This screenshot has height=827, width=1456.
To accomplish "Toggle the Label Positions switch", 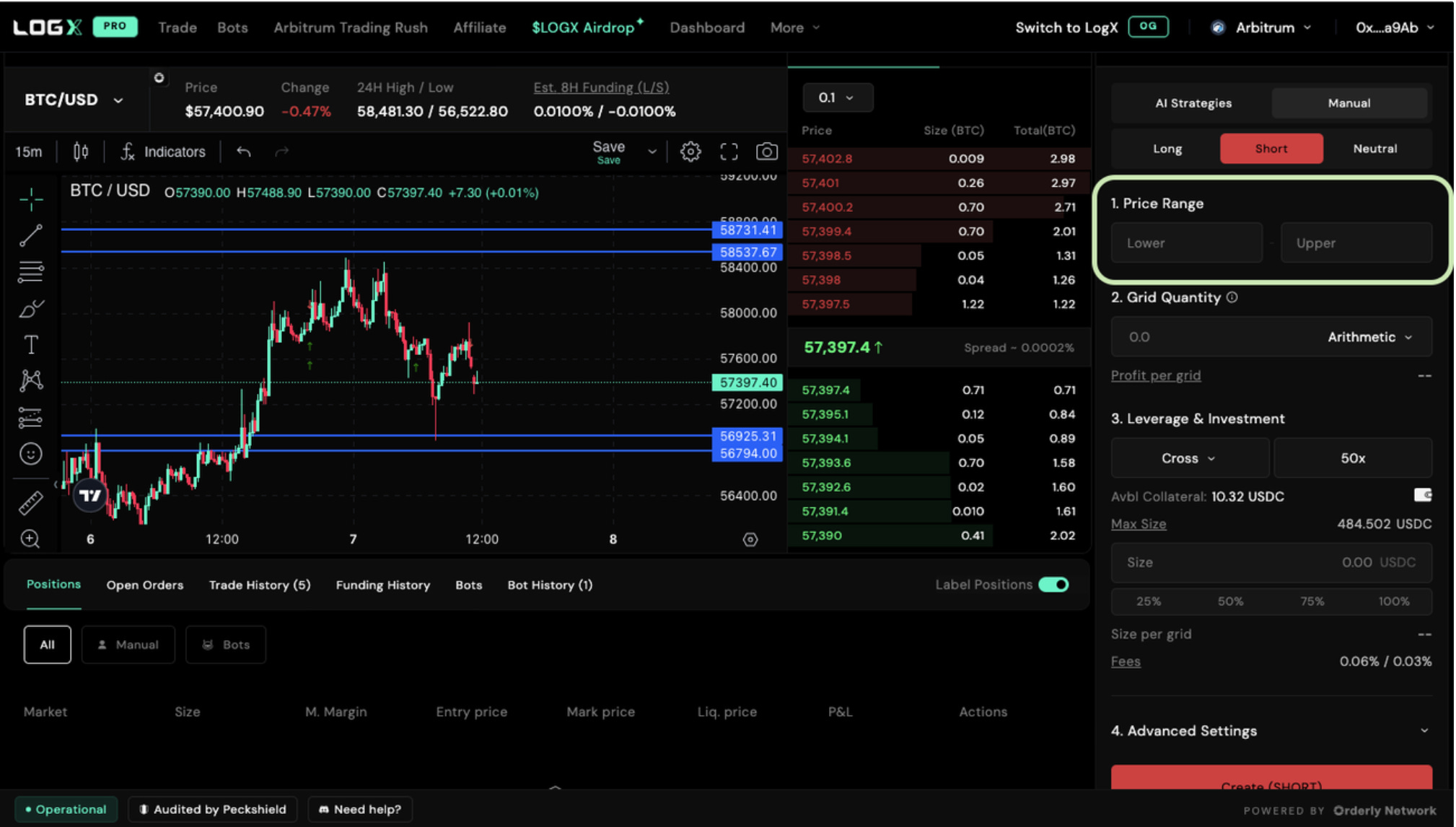I will tap(1053, 585).
